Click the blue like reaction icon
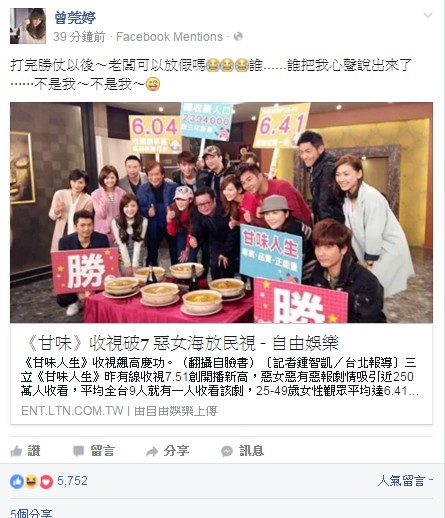 pyautogui.click(x=17, y=481)
